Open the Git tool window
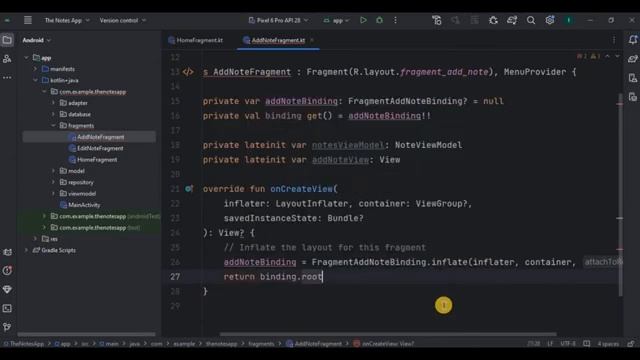Screen dimensions: 640x360 7,327
